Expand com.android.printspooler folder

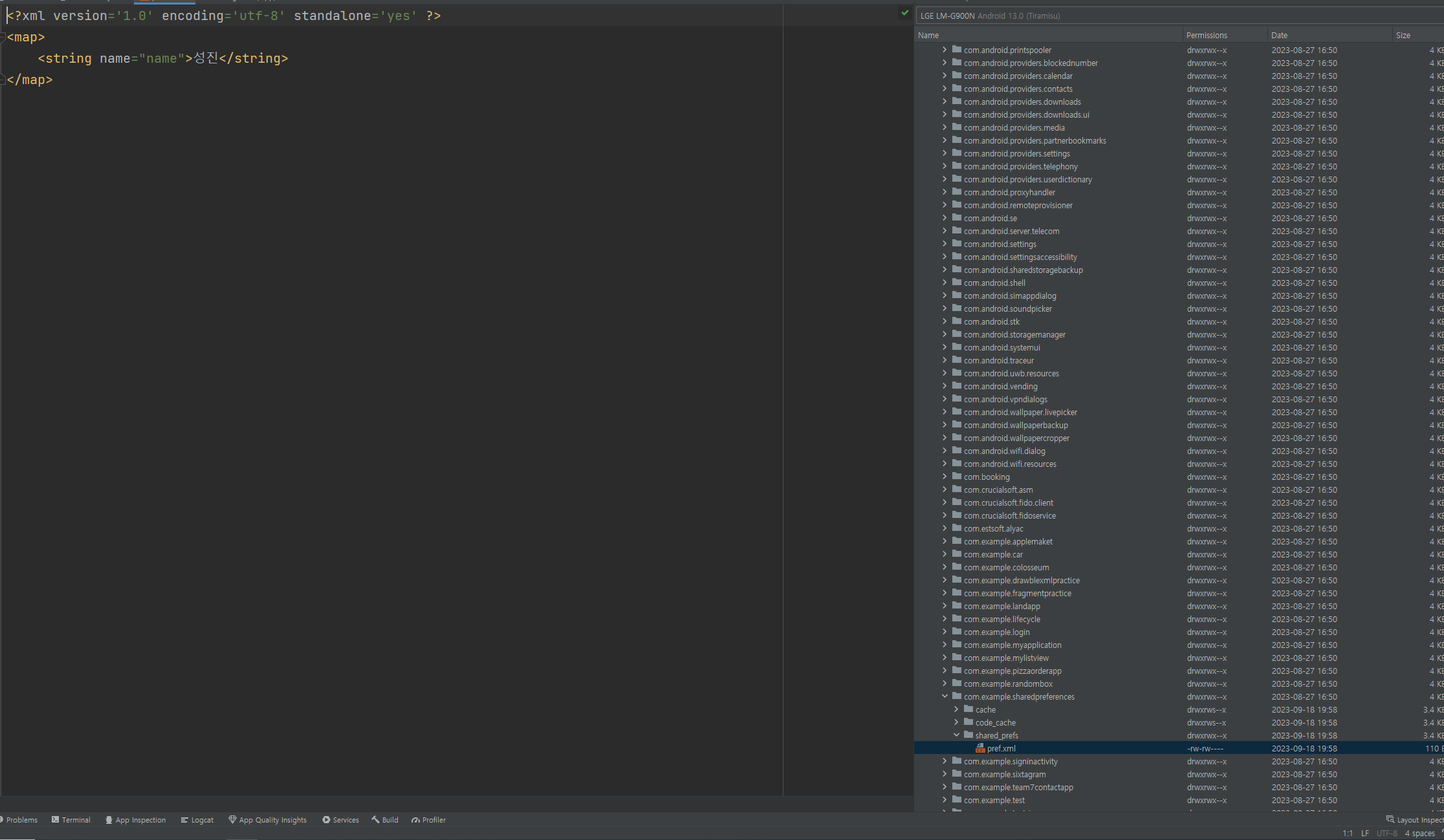click(x=945, y=50)
